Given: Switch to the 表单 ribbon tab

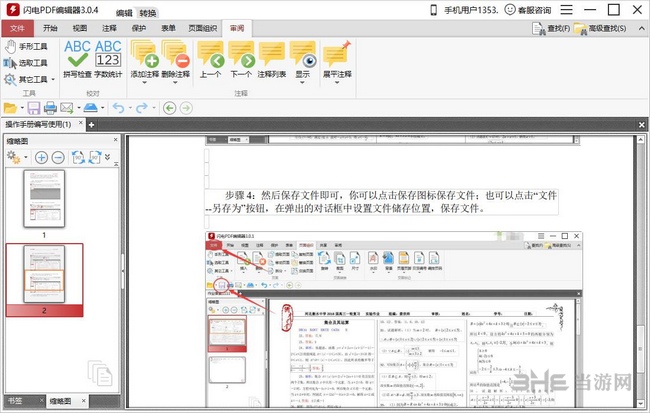Looking at the screenshot, I should (x=168, y=28).
